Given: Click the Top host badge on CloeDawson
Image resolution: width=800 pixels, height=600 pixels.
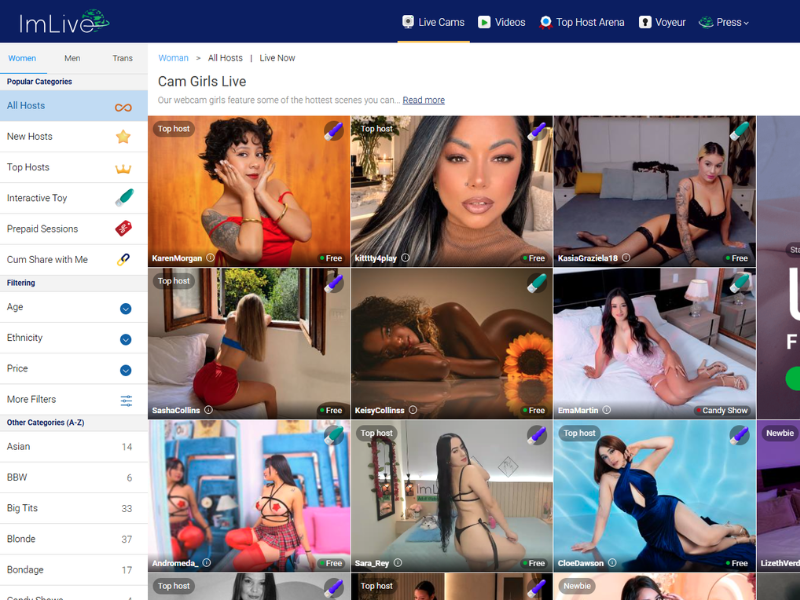Looking at the screenshot, I should tap(580, 433).
